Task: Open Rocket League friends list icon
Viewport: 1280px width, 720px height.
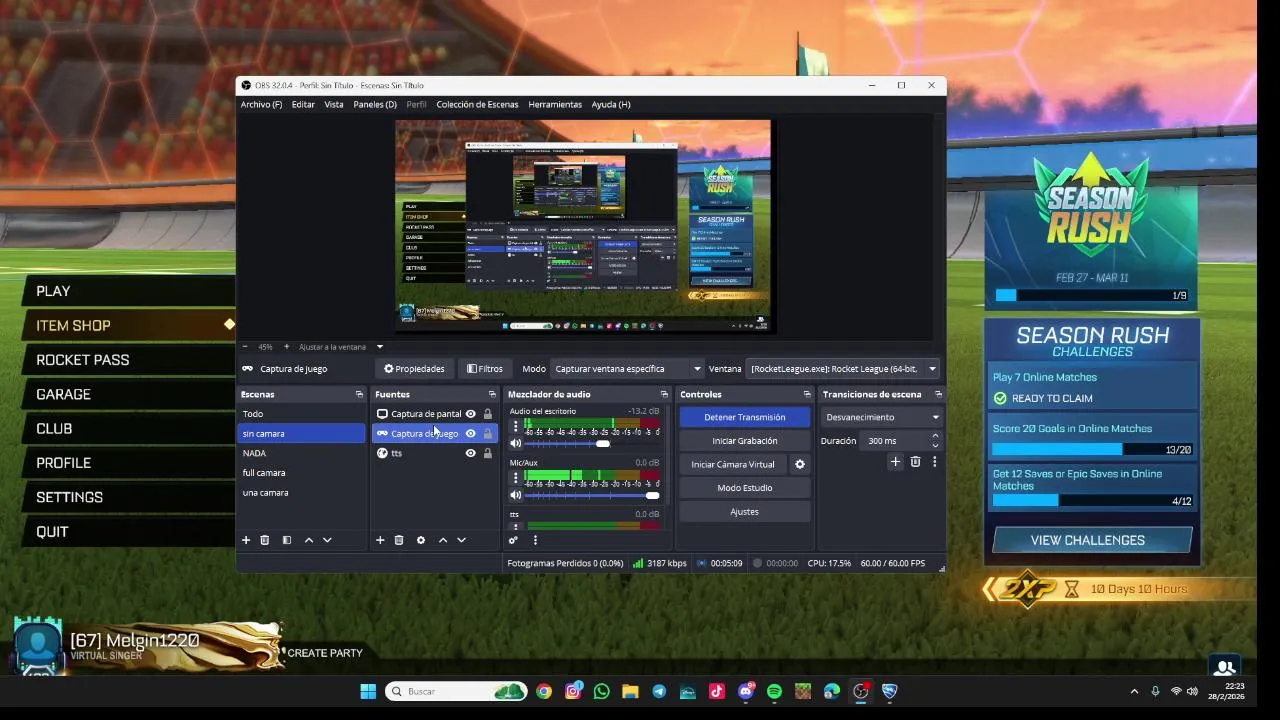Action: (x=1224, y=667)
